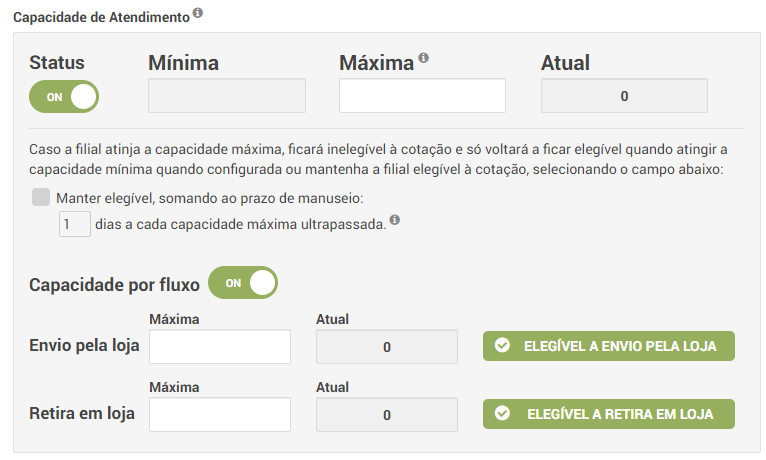The height and width of the screenshot is (460, 766).
Task: Click Envio pela loja Máxima input
Action: 219,347
